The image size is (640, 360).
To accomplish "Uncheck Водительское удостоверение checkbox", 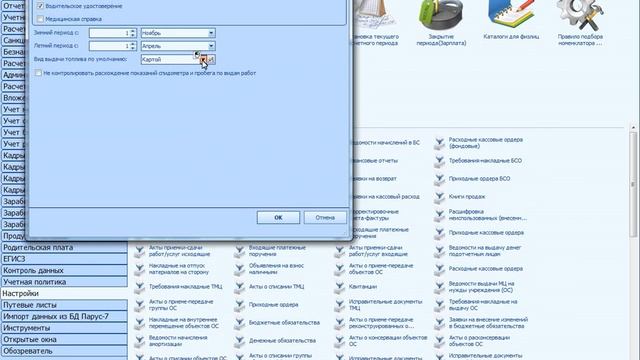I will point(40,6).
